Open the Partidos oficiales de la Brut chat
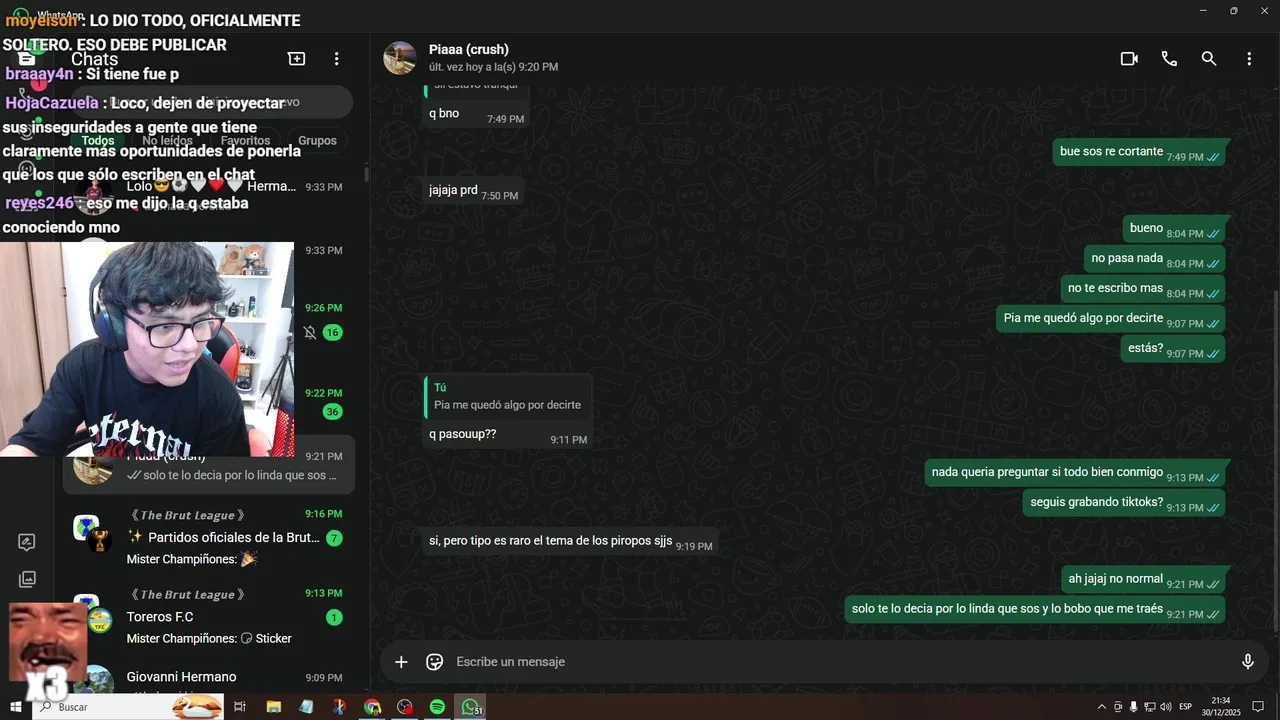Image resolution: width=1280 pixels, height=720 pixels. click(209, 537)
